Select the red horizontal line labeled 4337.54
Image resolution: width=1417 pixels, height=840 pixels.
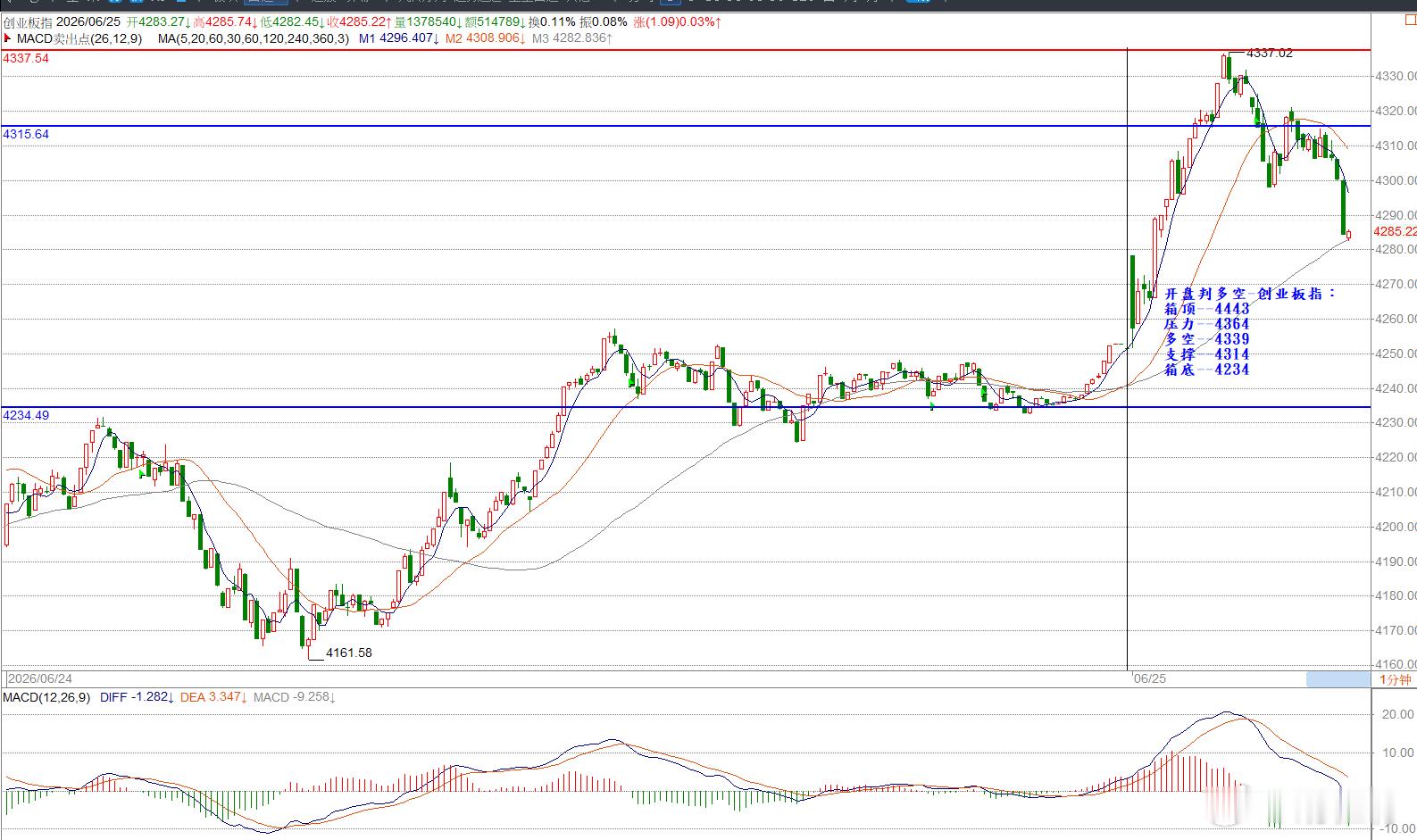tap(685, 50)
